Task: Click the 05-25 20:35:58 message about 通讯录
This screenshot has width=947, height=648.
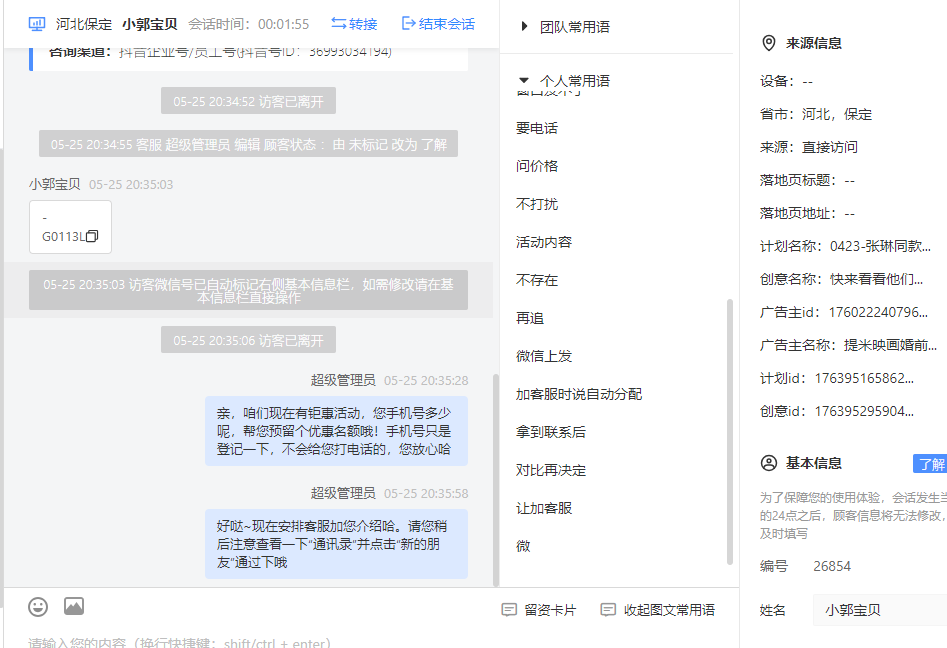Action: tap(336, 544)
